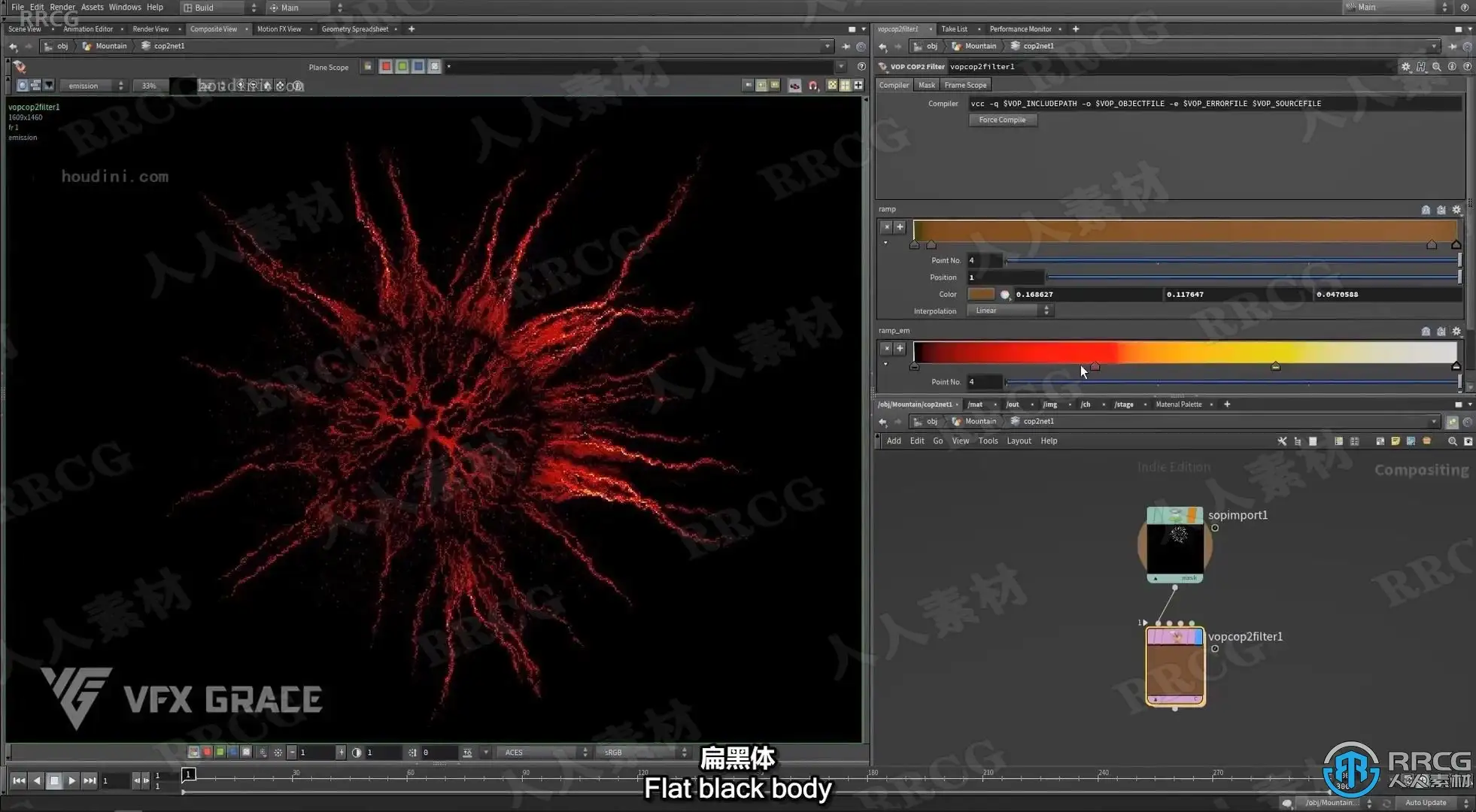This screenshot has height=812, width=1476.
Task: Click the sticky note icon in network toolbar
Action: click(1396, 441)
